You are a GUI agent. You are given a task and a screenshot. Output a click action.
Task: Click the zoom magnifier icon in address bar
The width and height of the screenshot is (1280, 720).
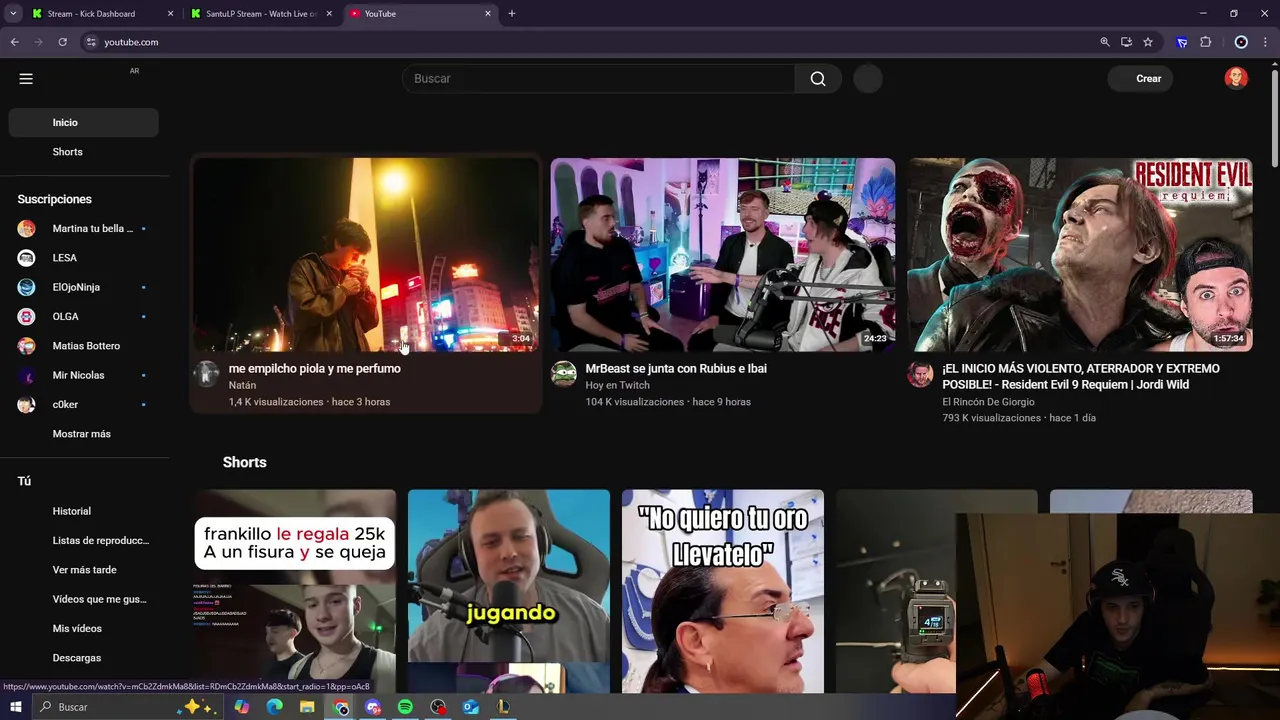click(x=1105, y=42)
